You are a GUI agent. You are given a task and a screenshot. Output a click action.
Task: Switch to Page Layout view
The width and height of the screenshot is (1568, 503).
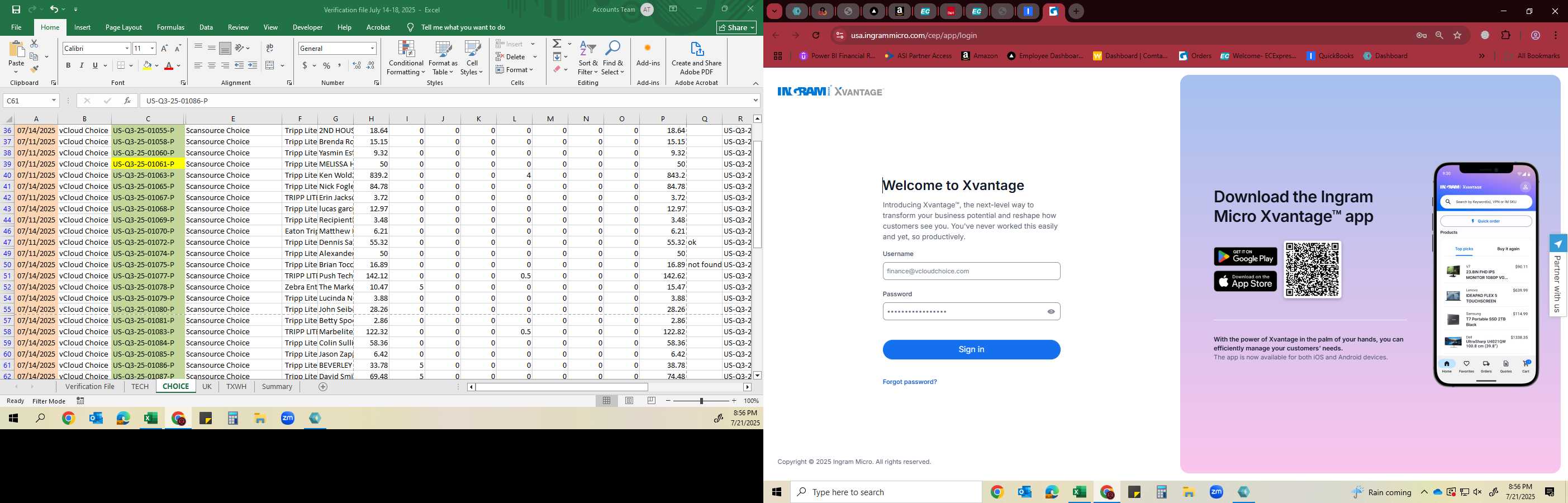pyautogui.click(x=629, y=401)
